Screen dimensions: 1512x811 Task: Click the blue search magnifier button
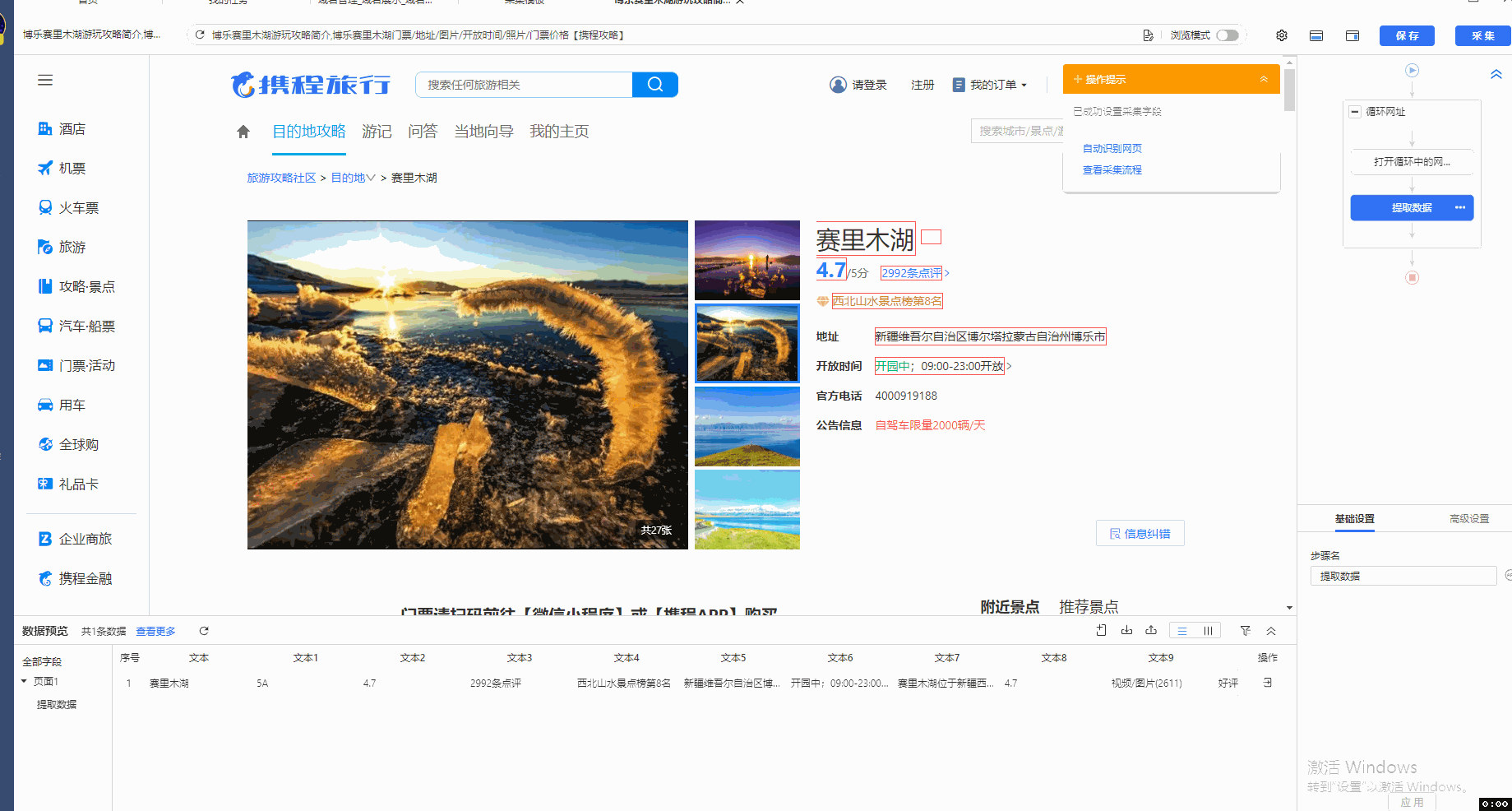(655, 85)
